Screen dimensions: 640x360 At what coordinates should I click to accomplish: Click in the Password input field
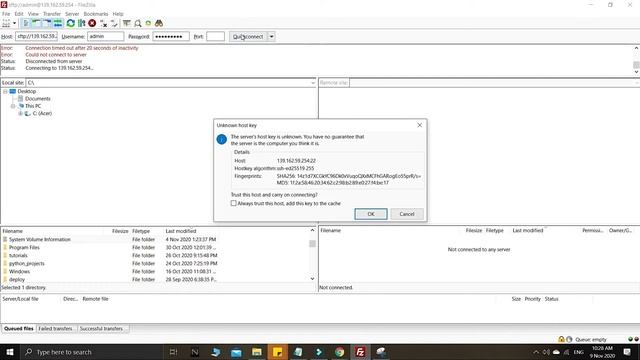tap(171, 36)
